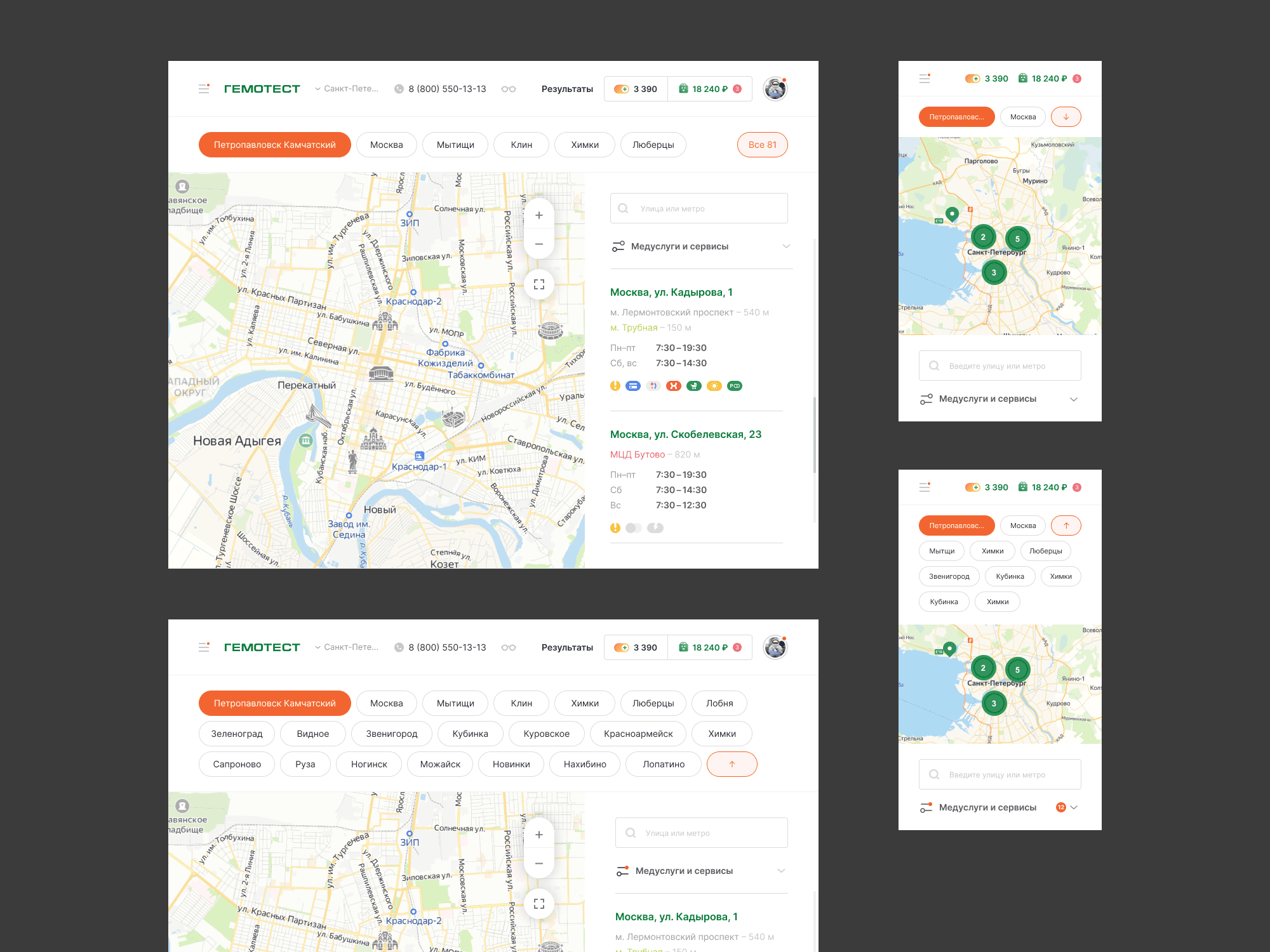Click the orange X service icon

point(673,386)
